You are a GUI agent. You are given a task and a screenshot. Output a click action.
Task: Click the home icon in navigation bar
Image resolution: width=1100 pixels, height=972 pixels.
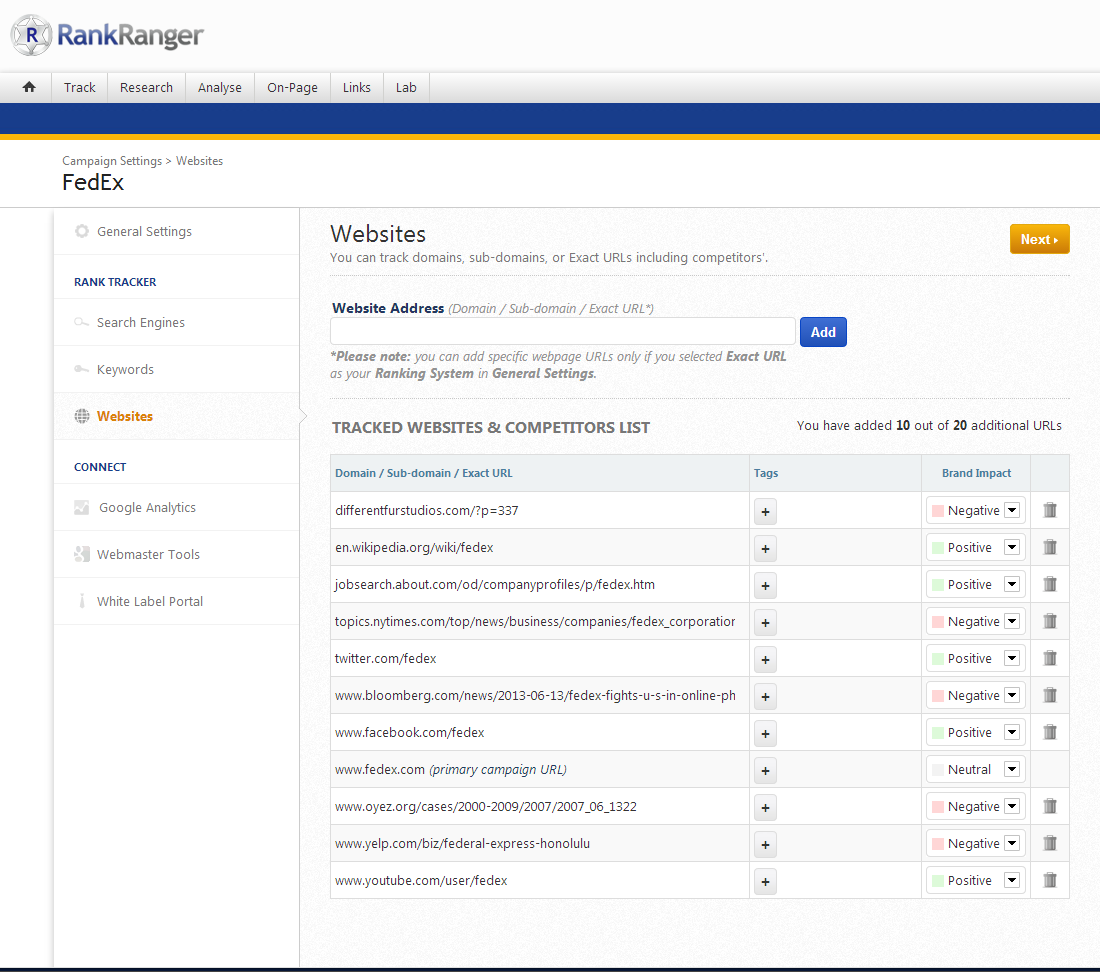tap(29, 87)
